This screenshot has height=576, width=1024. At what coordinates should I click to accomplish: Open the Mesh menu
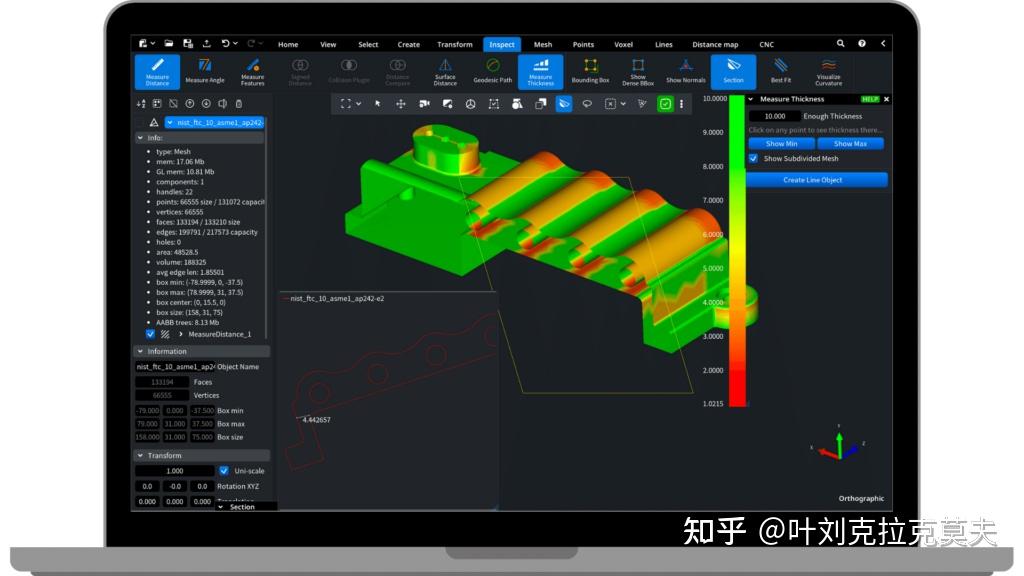[x=542, y=44]
